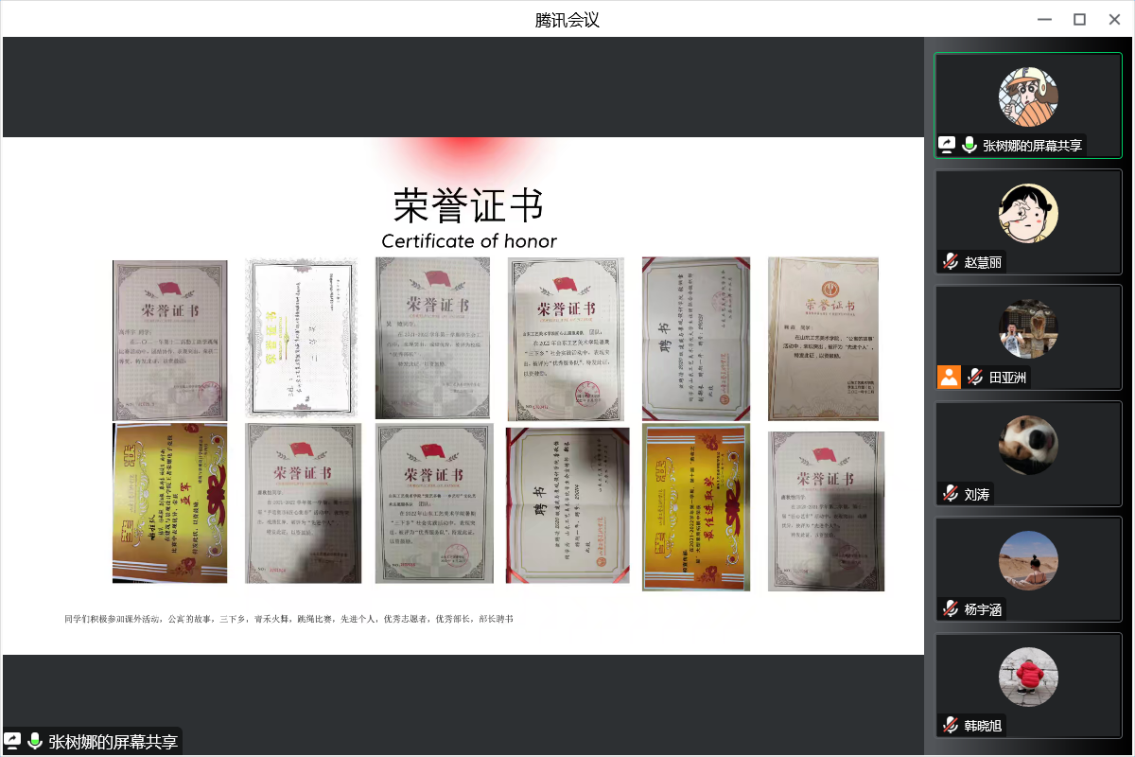Select 赵慧丽's avatar tile
The width and height of the screenshot is (1135, 757).
coord(1027,213)
